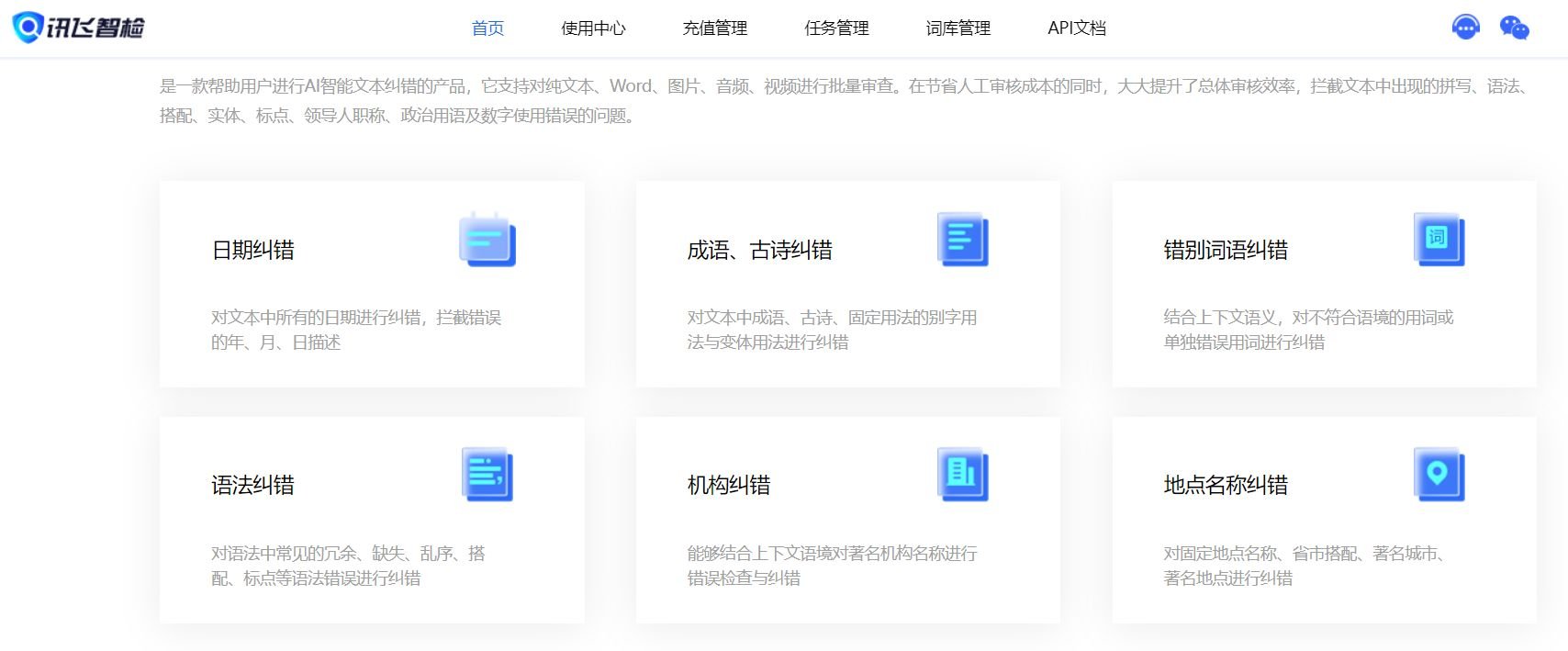Select the 成语、古诗纠错 card title

(759, 250)
